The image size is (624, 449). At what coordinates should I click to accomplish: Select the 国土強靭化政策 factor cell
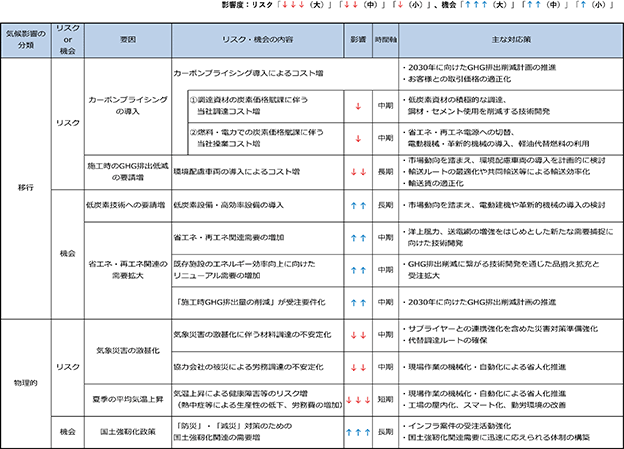tap(128, 432)
